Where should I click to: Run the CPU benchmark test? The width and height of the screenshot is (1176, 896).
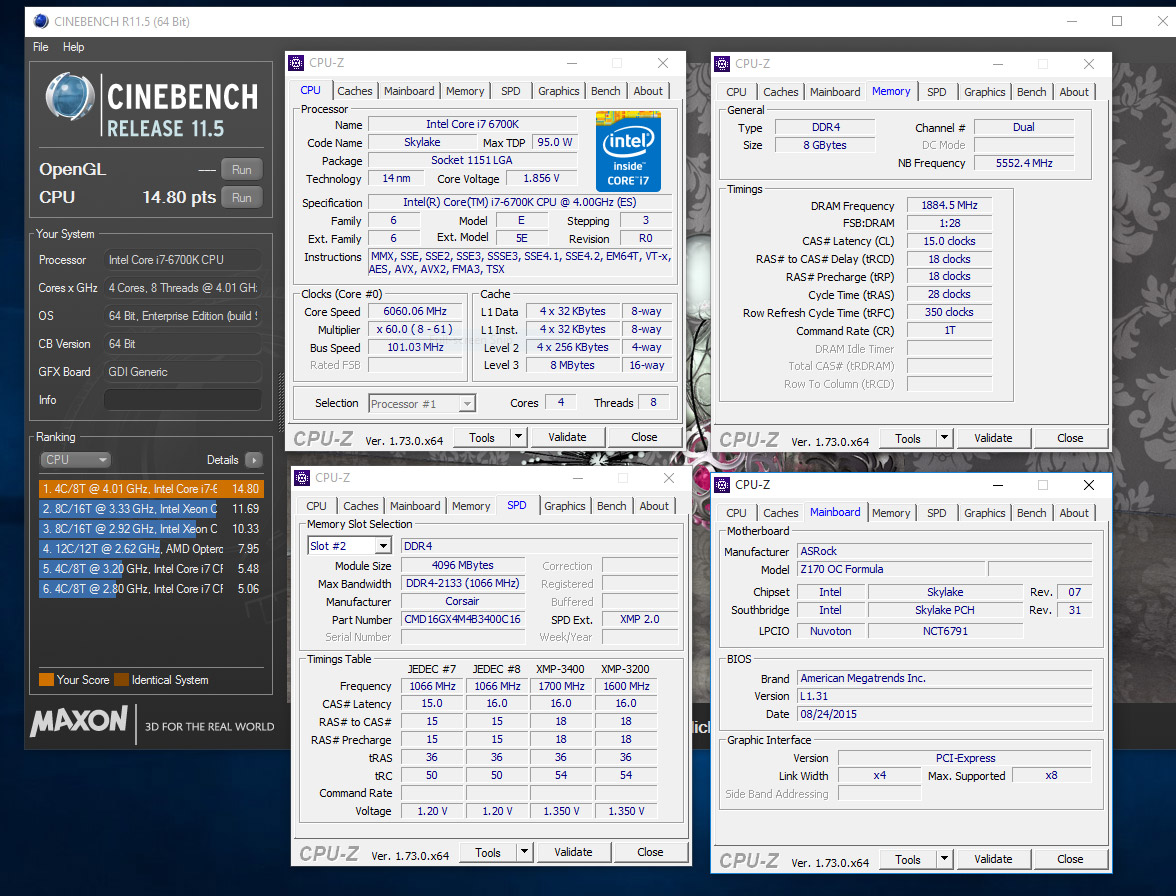tap(242, 198)
